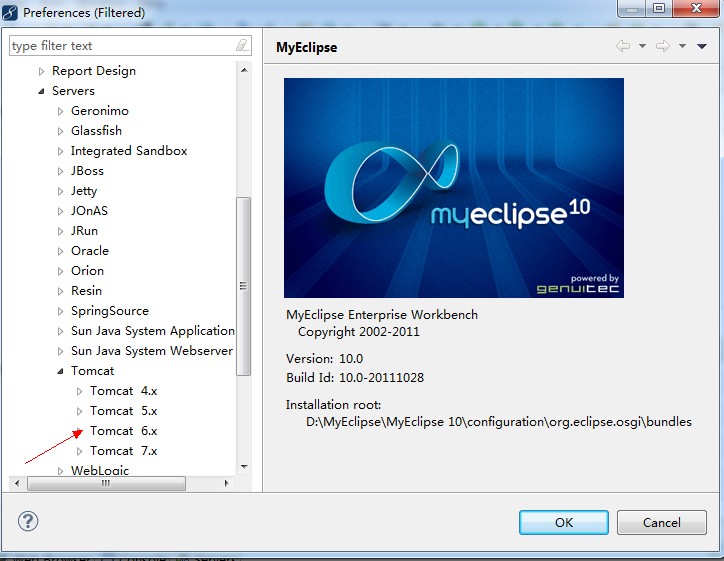Clear filter text with the eraser icon
The image size is (724, 561).
242,45
